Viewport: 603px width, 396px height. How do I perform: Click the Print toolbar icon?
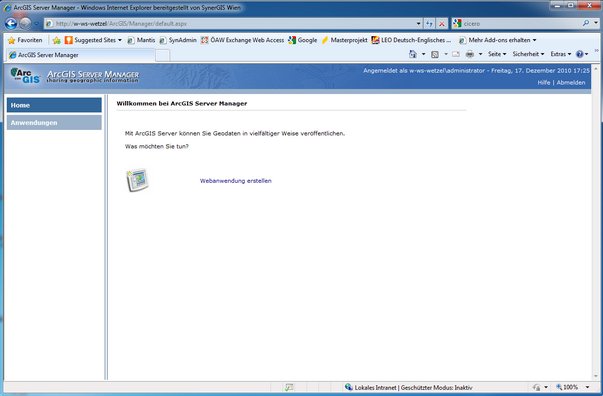(470, 54)
